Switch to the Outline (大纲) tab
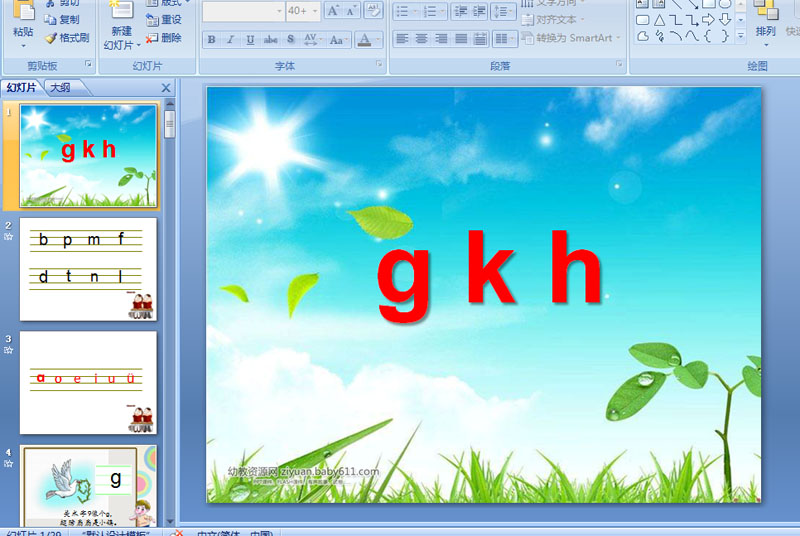 [x=61, y=88]
